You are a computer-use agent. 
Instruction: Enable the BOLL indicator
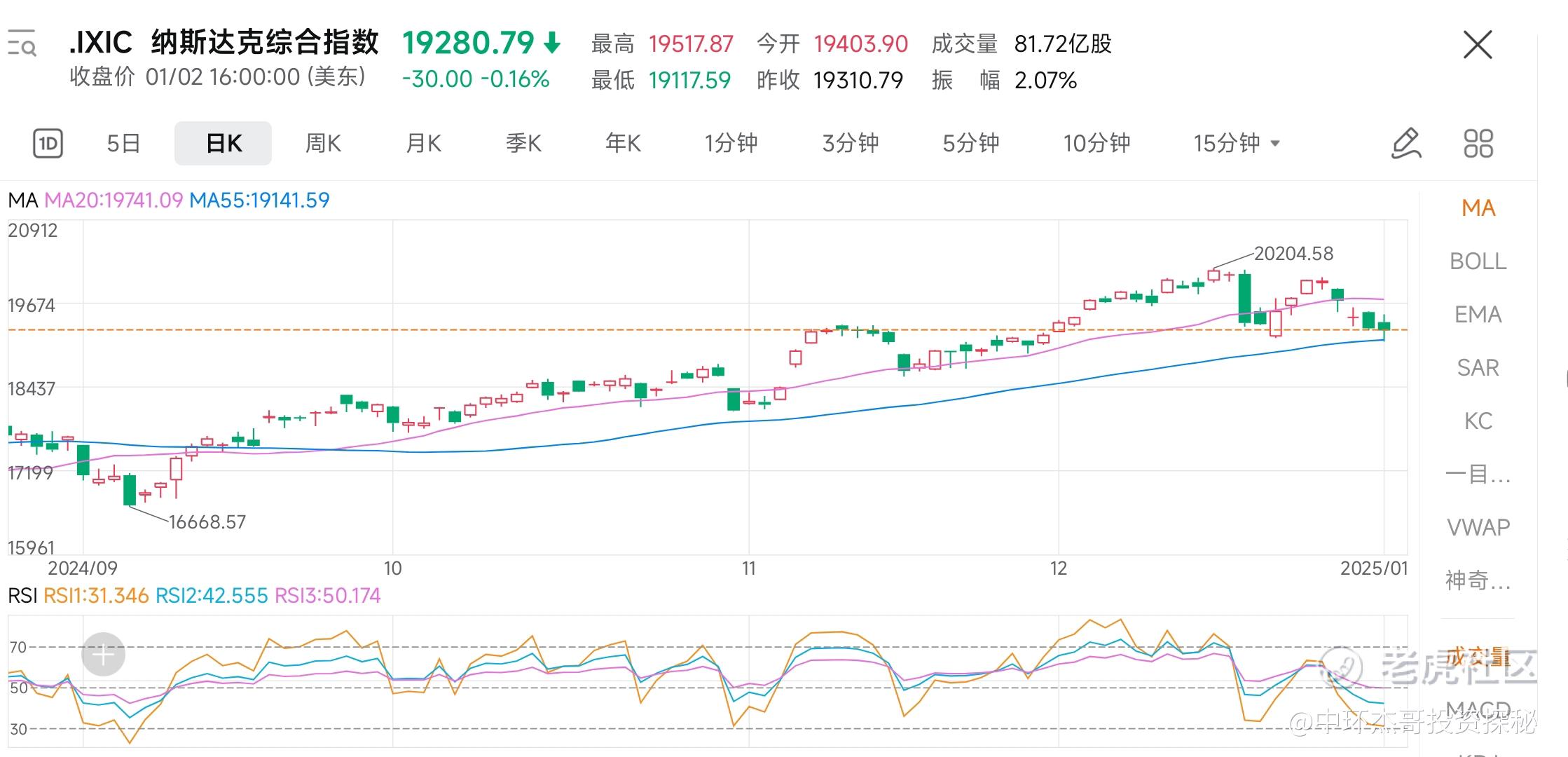[1478, 261]
